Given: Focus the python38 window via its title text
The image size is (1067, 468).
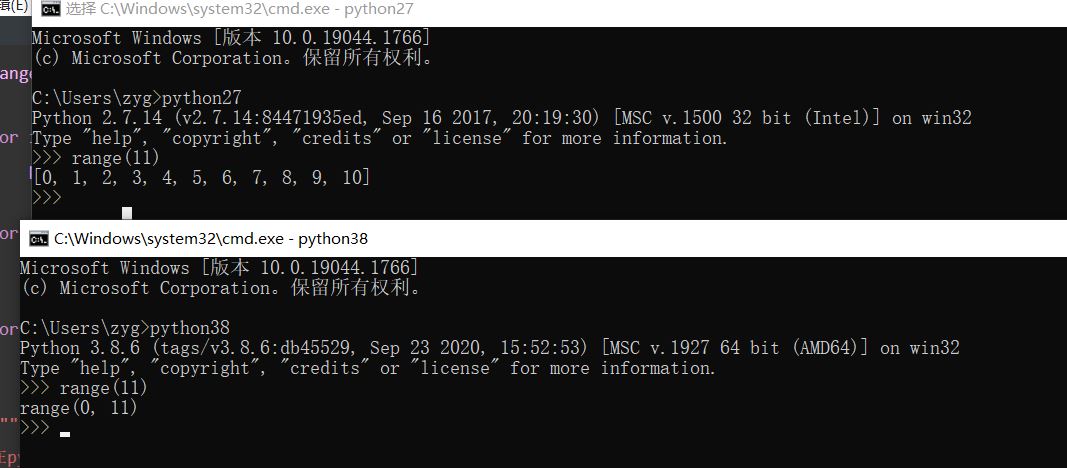Looking at the screenshot, I should [211, 239].
